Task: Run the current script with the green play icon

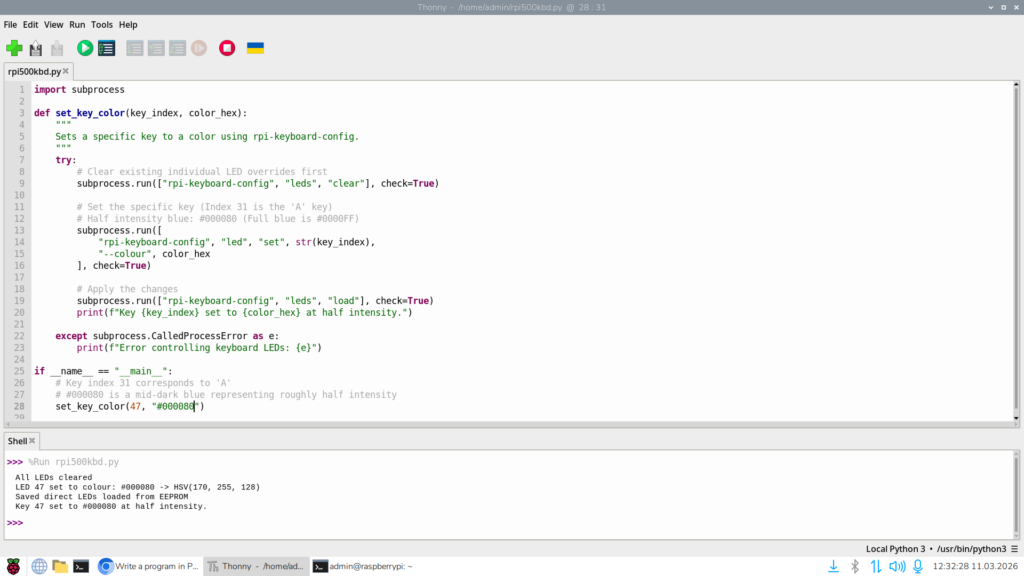Action: point(85,47)
